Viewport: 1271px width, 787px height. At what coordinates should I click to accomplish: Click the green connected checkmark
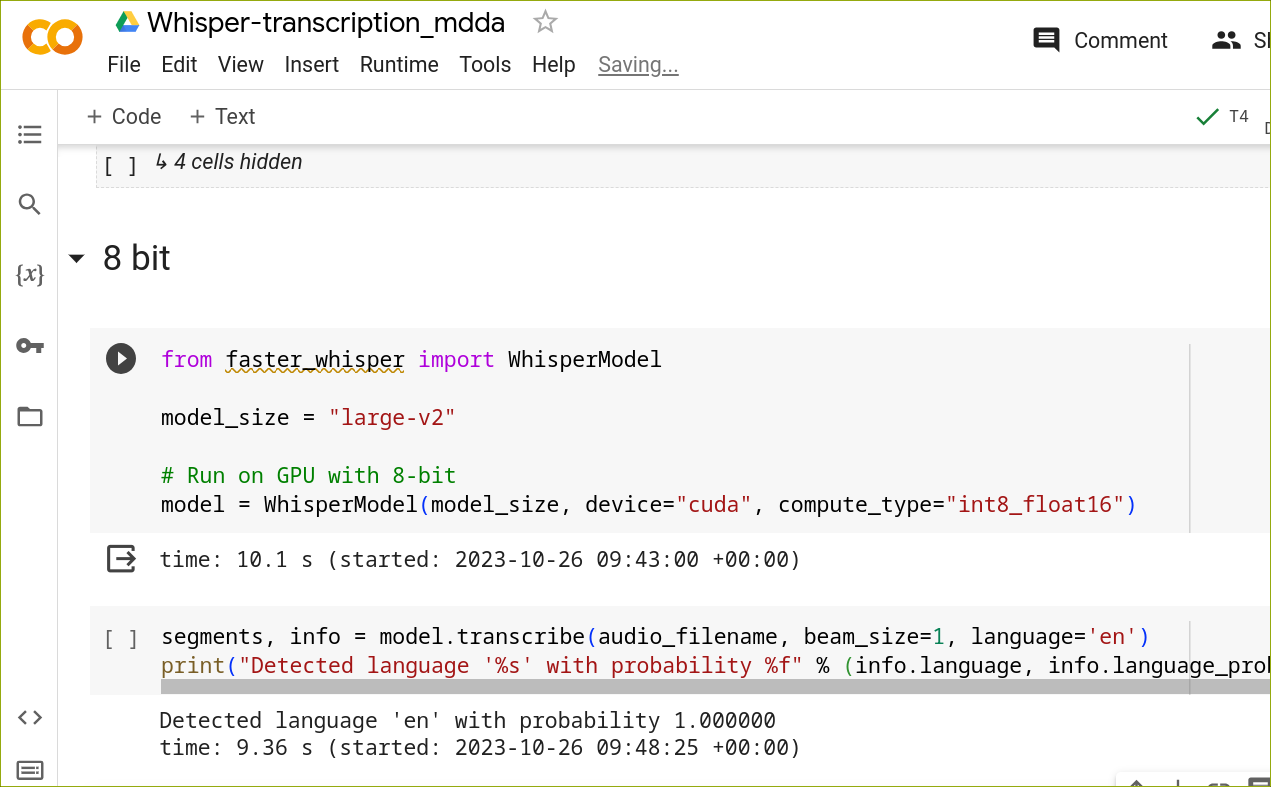1207,117
